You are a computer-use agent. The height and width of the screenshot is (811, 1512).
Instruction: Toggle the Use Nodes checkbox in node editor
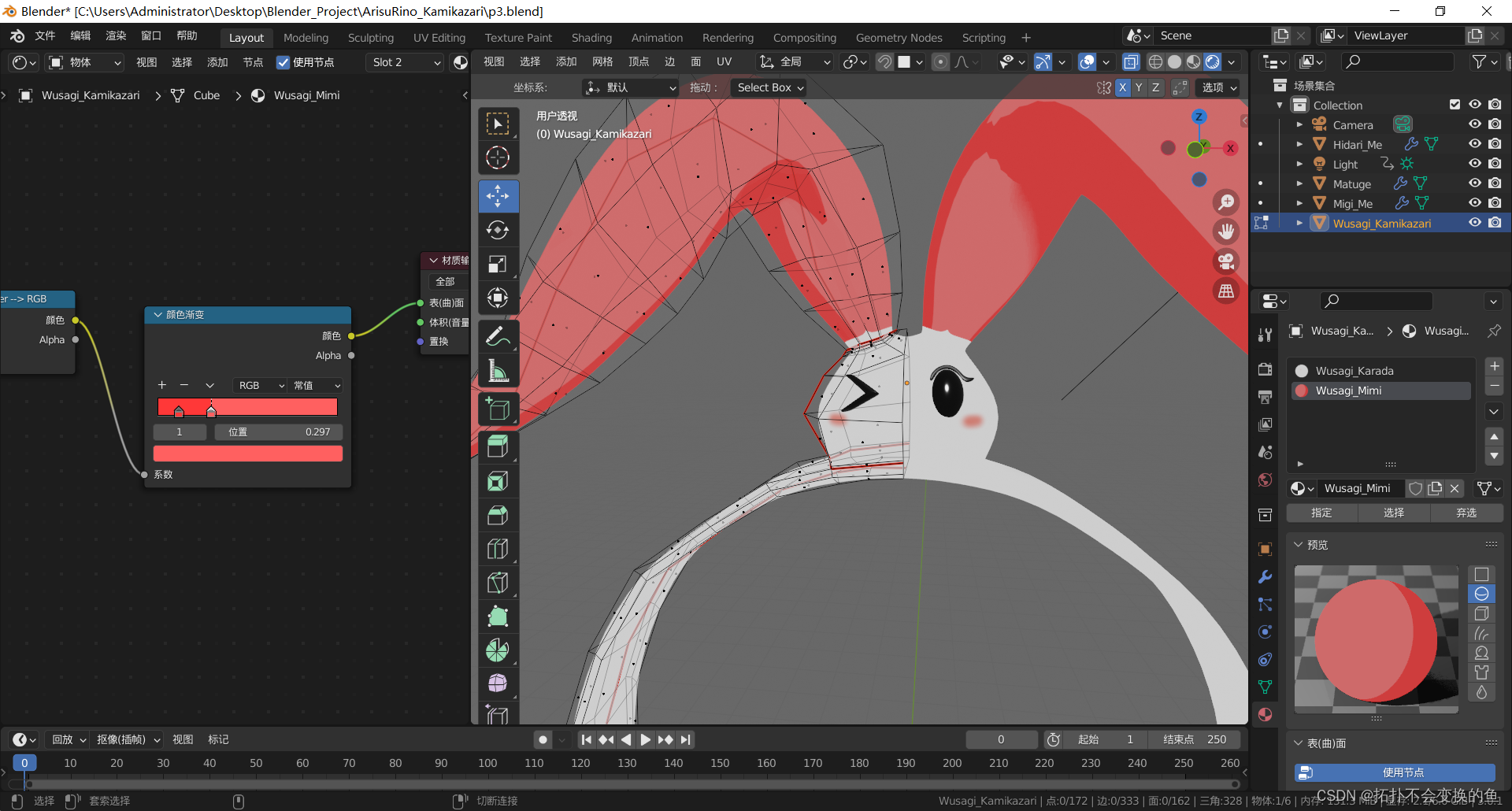(x=283, y=62)
